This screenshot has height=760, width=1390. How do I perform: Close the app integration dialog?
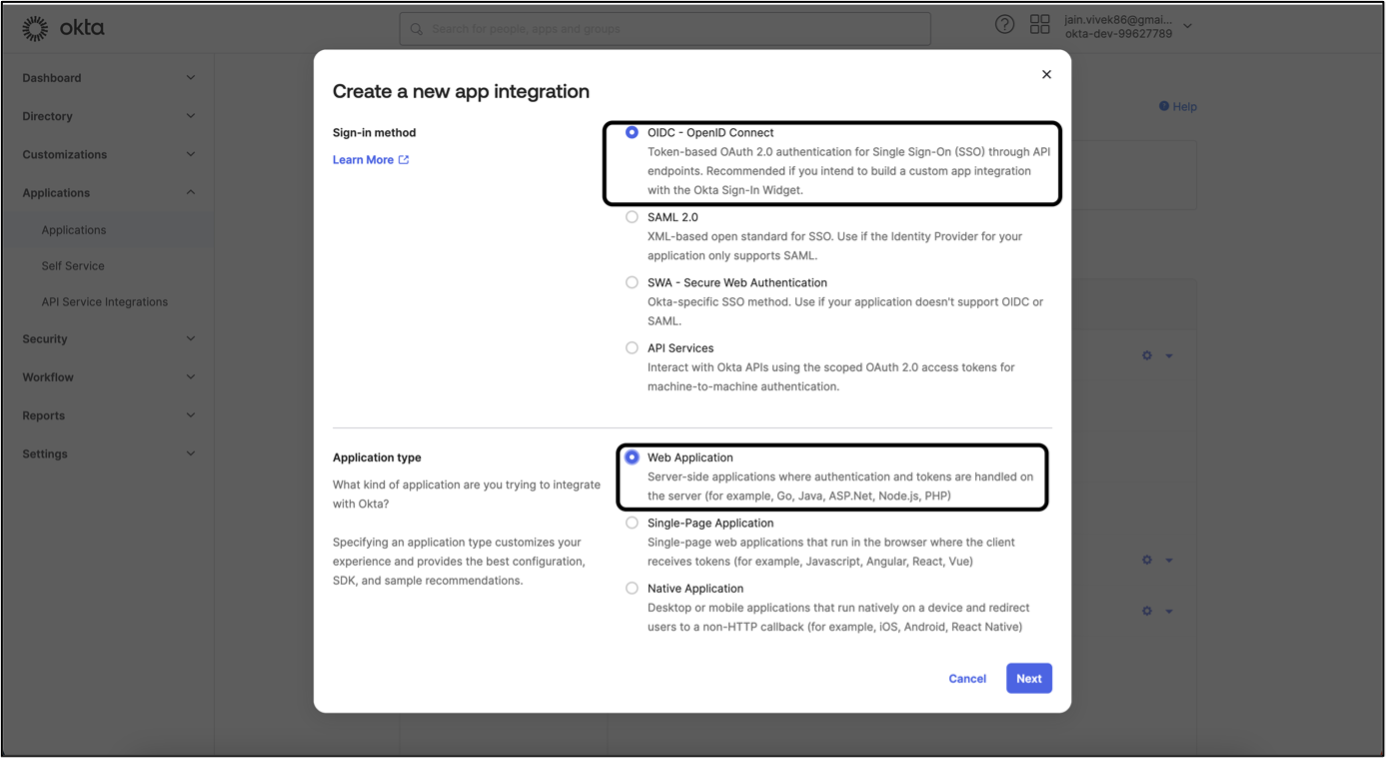tap(1046, 75)
